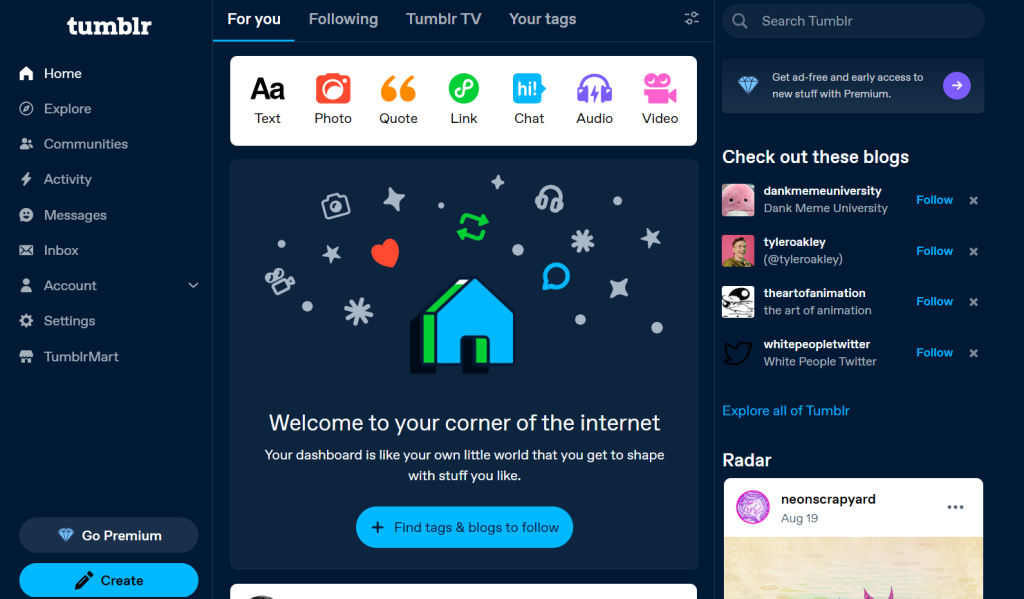This screenshot has height=599, width=1024.
Task: Open dashboard tab settings sliders icon
Action: click(x=692, y=18)
